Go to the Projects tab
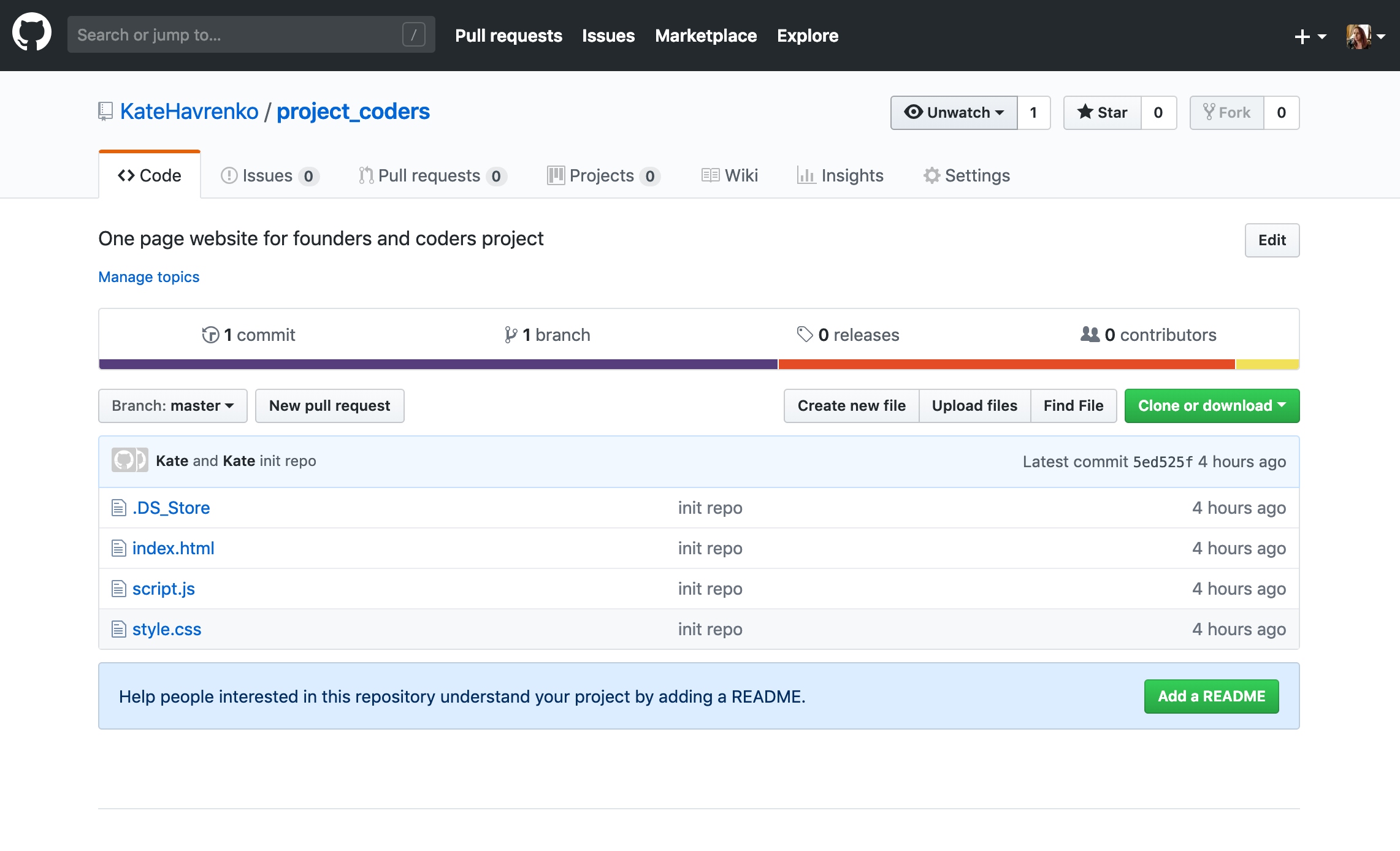1400x851 pixels. pyautogui.click(x=604, y=176)
